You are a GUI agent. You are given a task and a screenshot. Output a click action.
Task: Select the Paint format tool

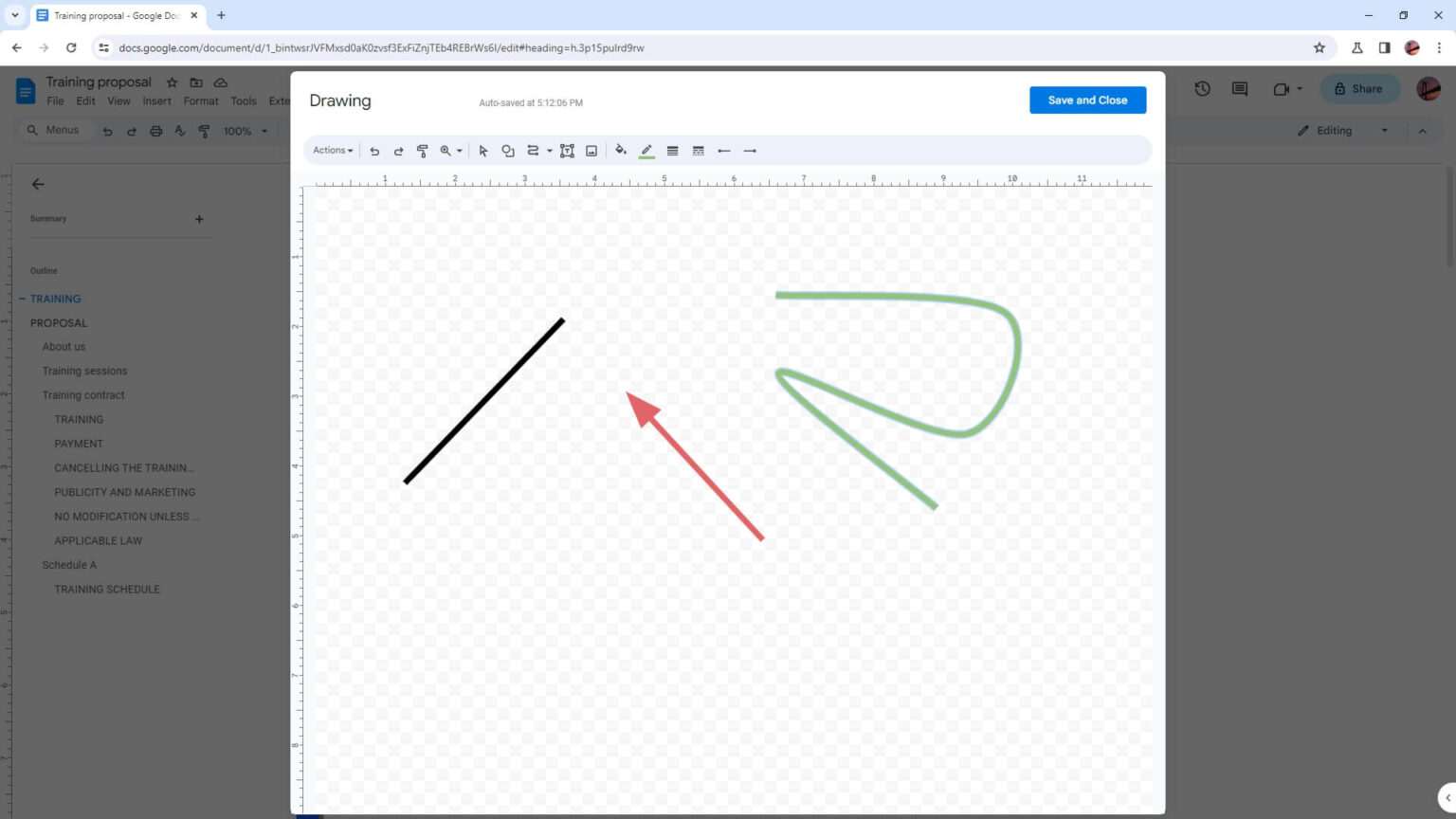pyautogui.click(x=423, y=150)
